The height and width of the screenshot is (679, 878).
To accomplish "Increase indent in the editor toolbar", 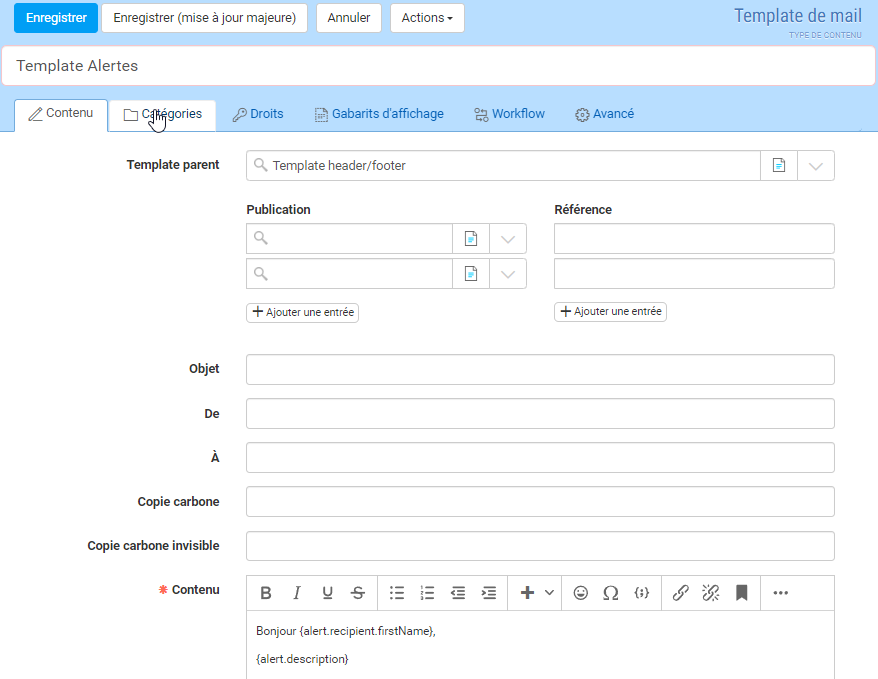I will (x=489, y=593).
